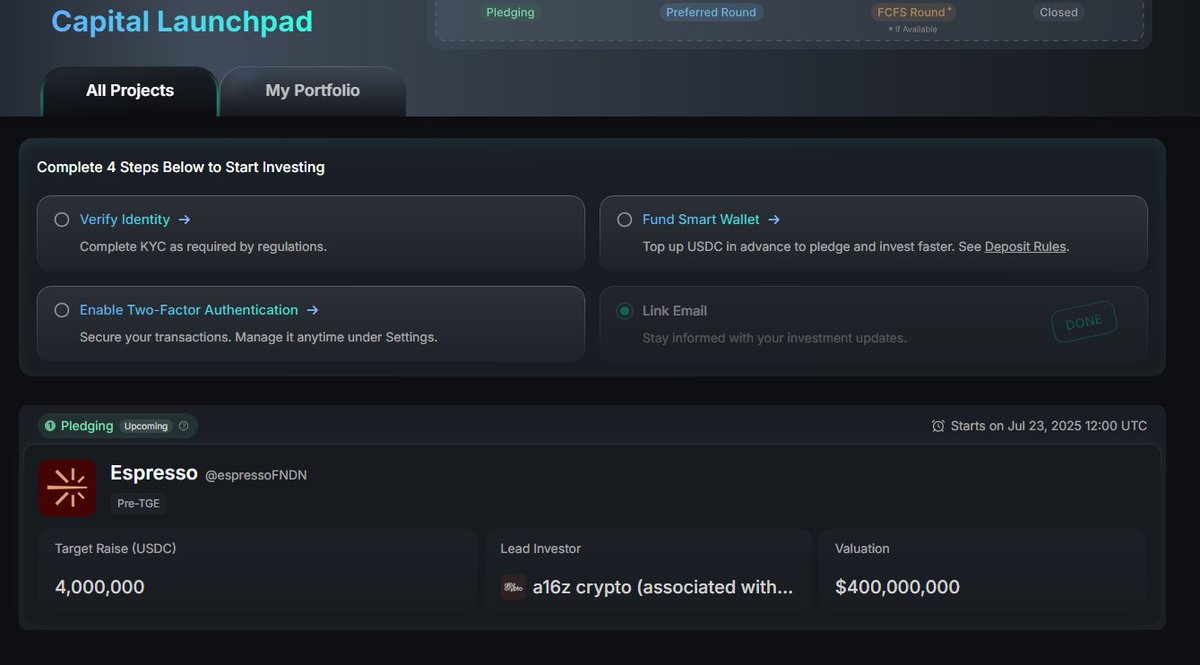Open the My Portfolio tab

312,91
